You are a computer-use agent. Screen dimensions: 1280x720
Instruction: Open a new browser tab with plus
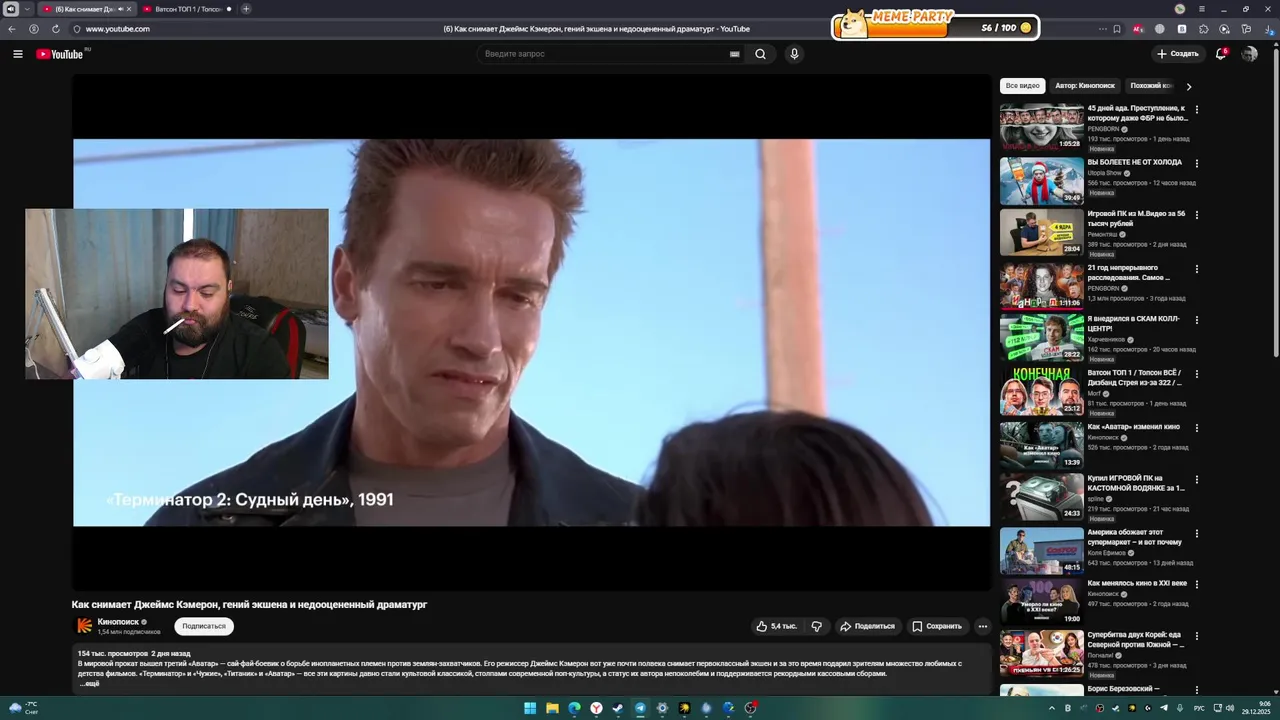pos(246,9)
